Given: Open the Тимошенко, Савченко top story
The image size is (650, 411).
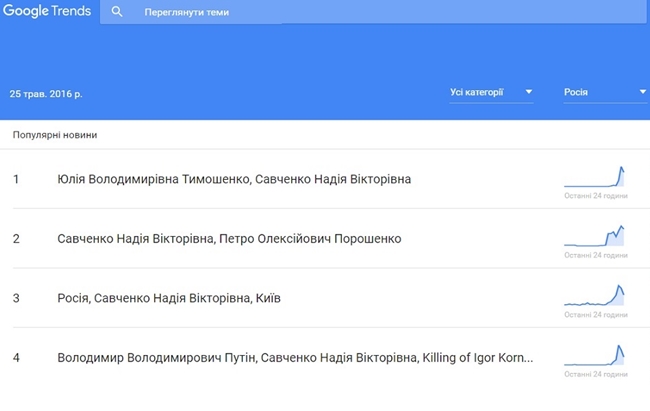Looking at the screenshot, I should (x=234, y=179).
